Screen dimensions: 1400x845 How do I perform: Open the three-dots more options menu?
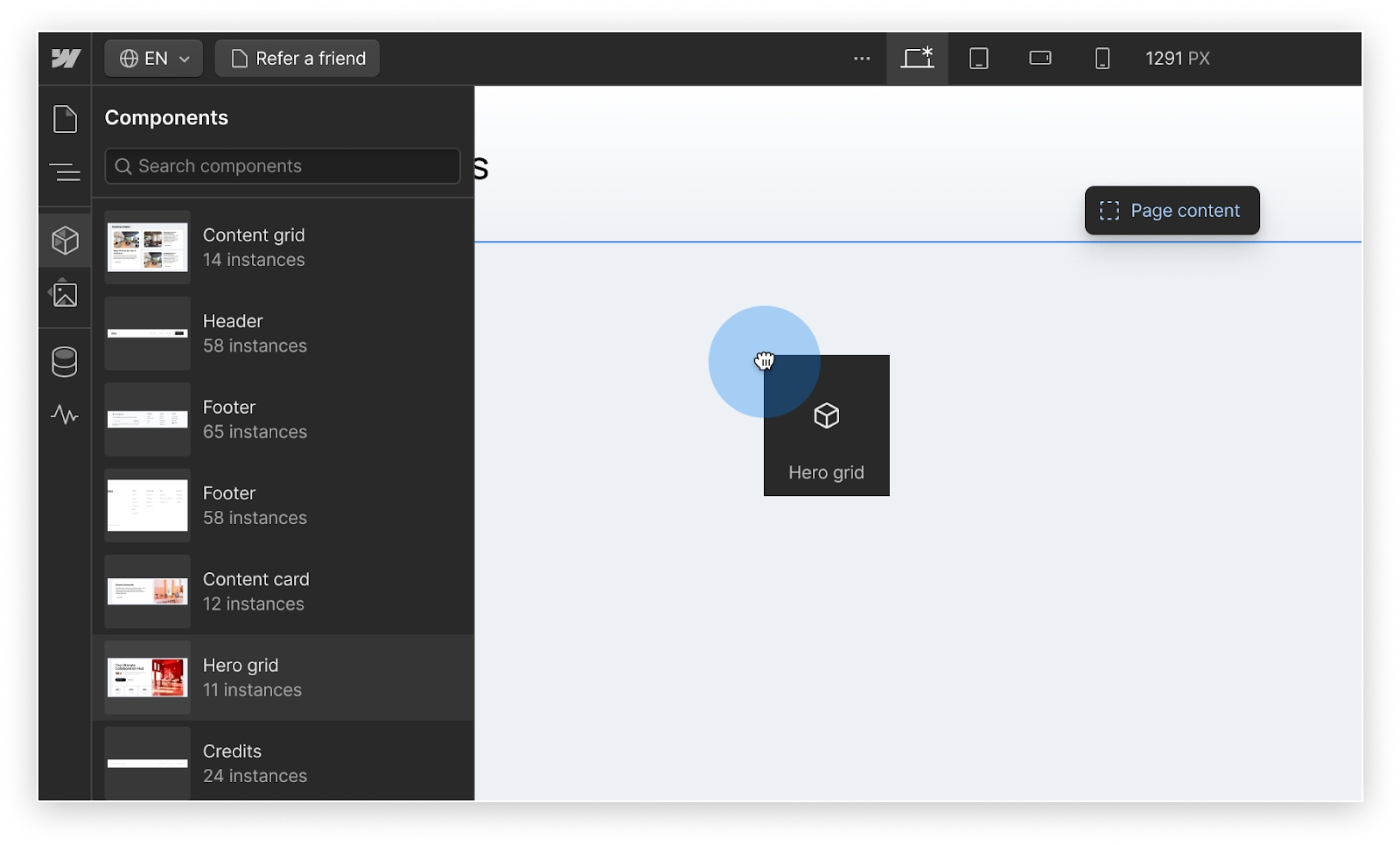(862, 59)
